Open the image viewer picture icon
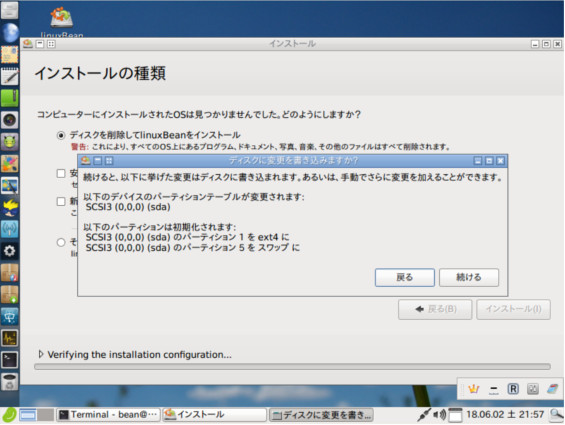 click(x=9, y=185)
